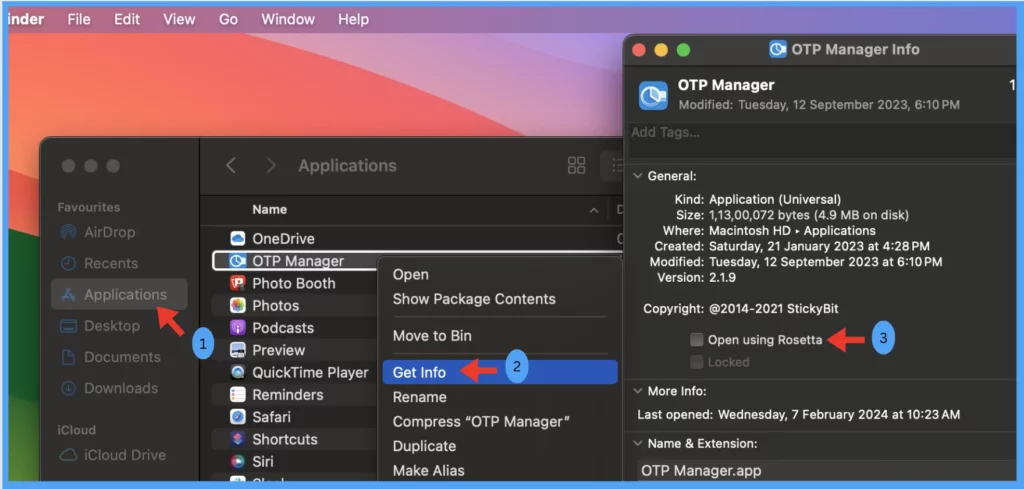Click the Shortcuts app icon
The height and width of the screenshot is (489, 1024).
click(238, 439)
